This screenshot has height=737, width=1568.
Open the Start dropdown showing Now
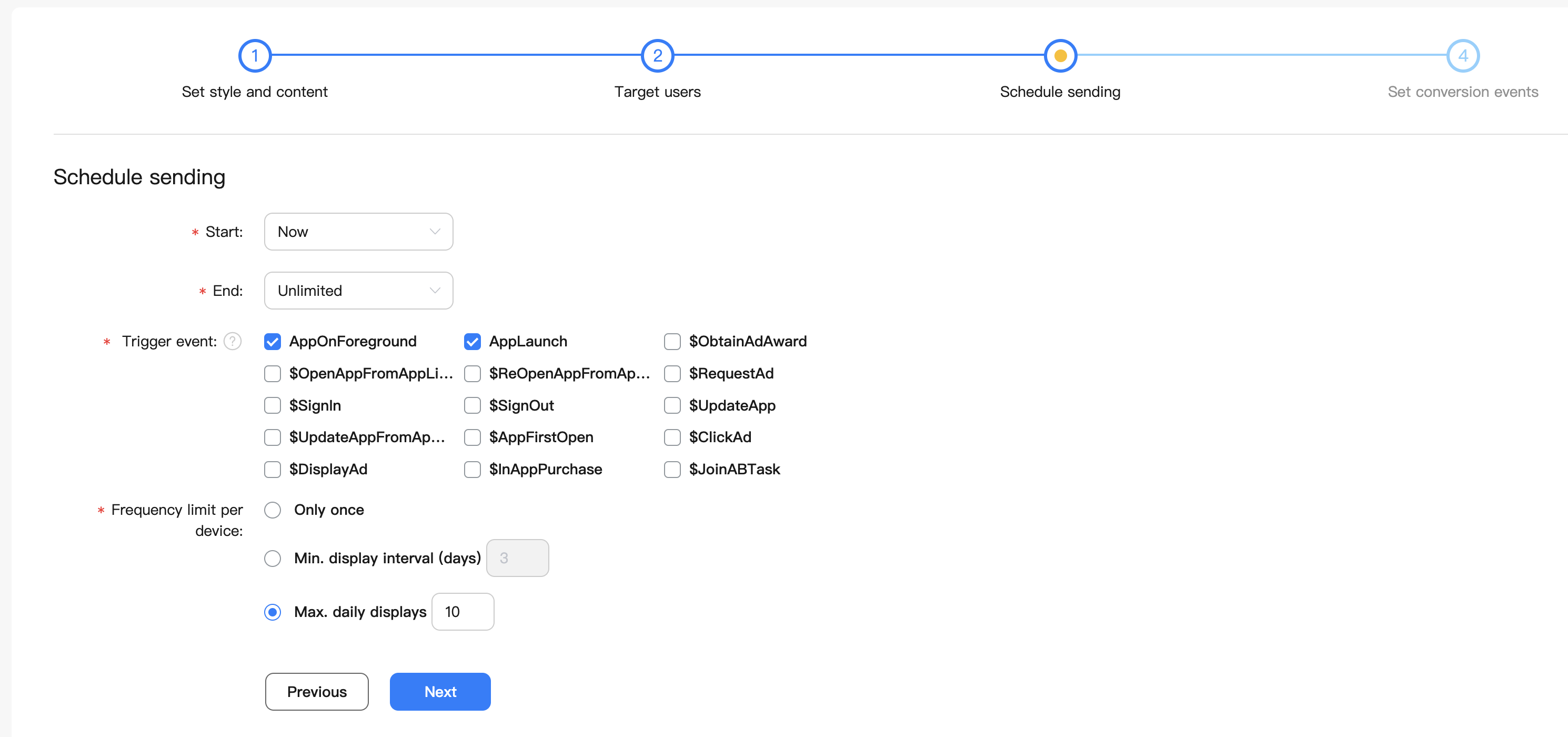coord(358,232)
